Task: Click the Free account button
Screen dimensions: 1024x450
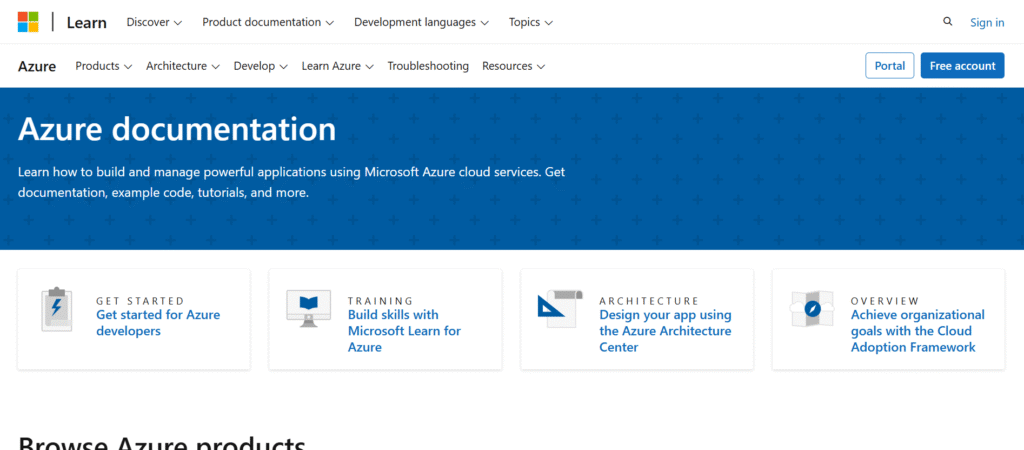Action: 963,65
